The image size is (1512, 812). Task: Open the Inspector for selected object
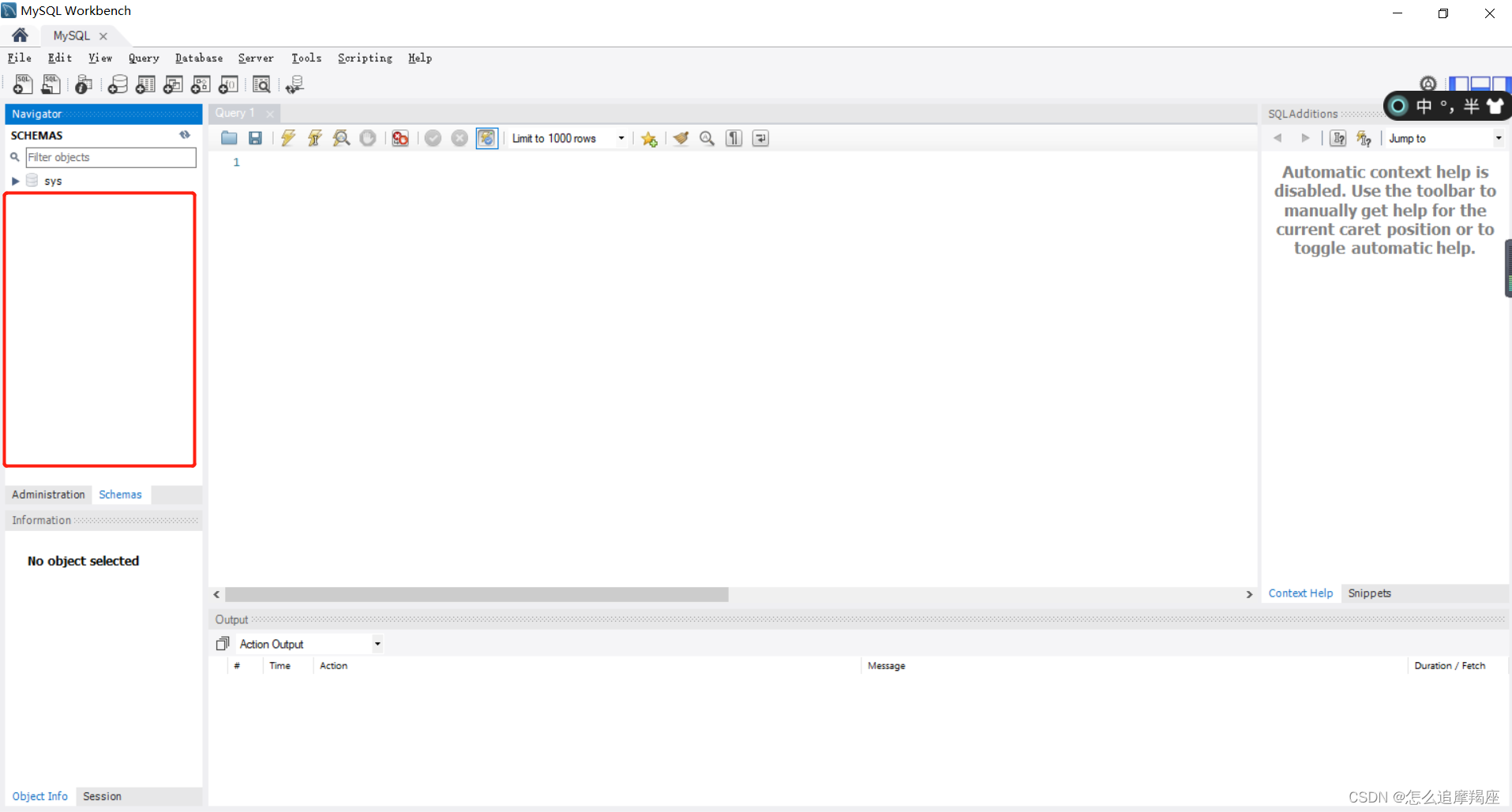(84, 84)
